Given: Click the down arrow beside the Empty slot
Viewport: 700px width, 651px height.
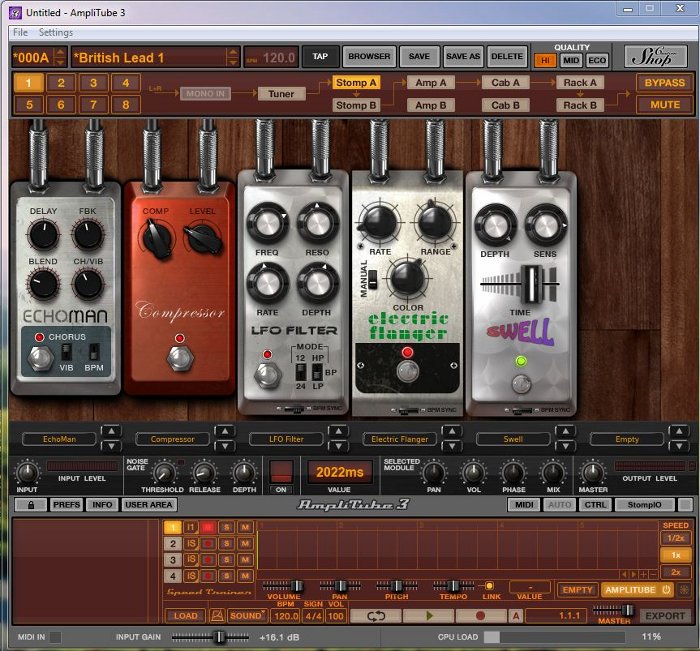Looking at the screenshot, I should tap(679, 446).
